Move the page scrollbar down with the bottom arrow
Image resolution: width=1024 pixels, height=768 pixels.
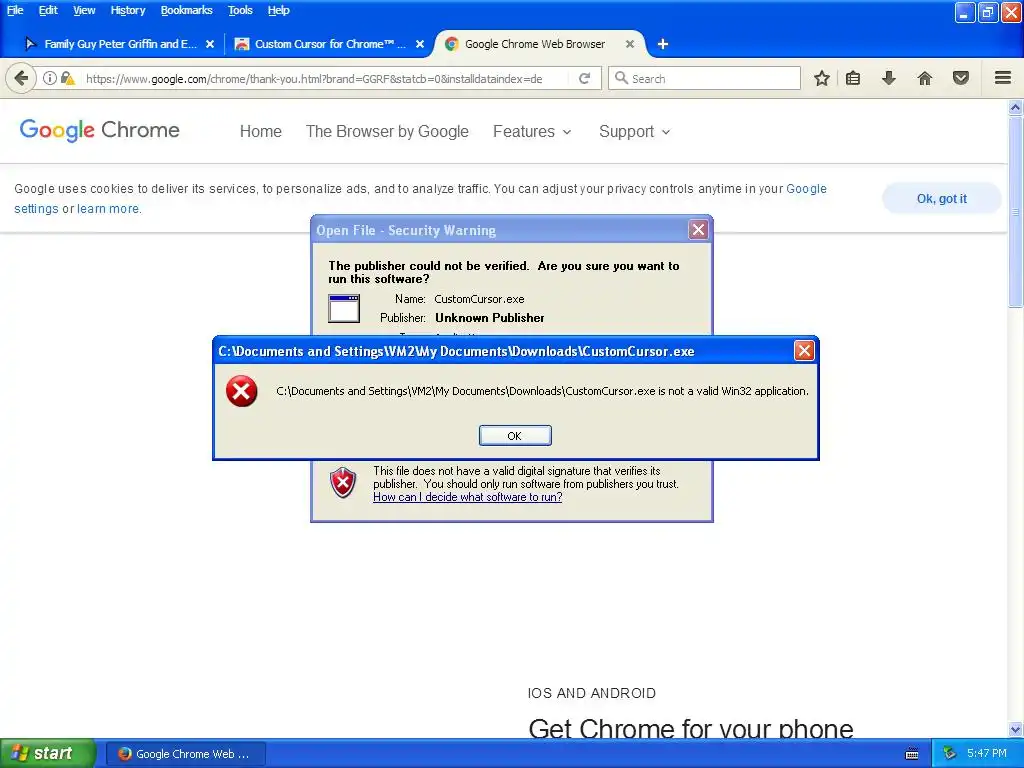pos(1016,729)
